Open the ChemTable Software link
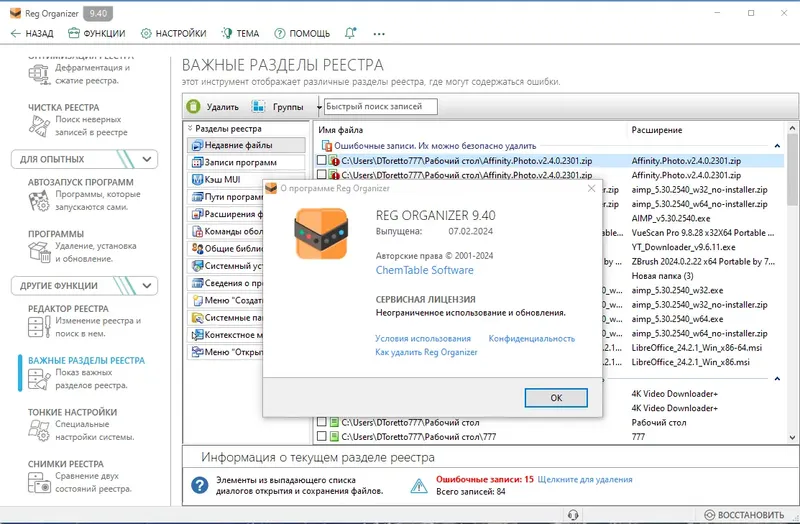This screenshot has width=800, height=524. tap(424, 270)
